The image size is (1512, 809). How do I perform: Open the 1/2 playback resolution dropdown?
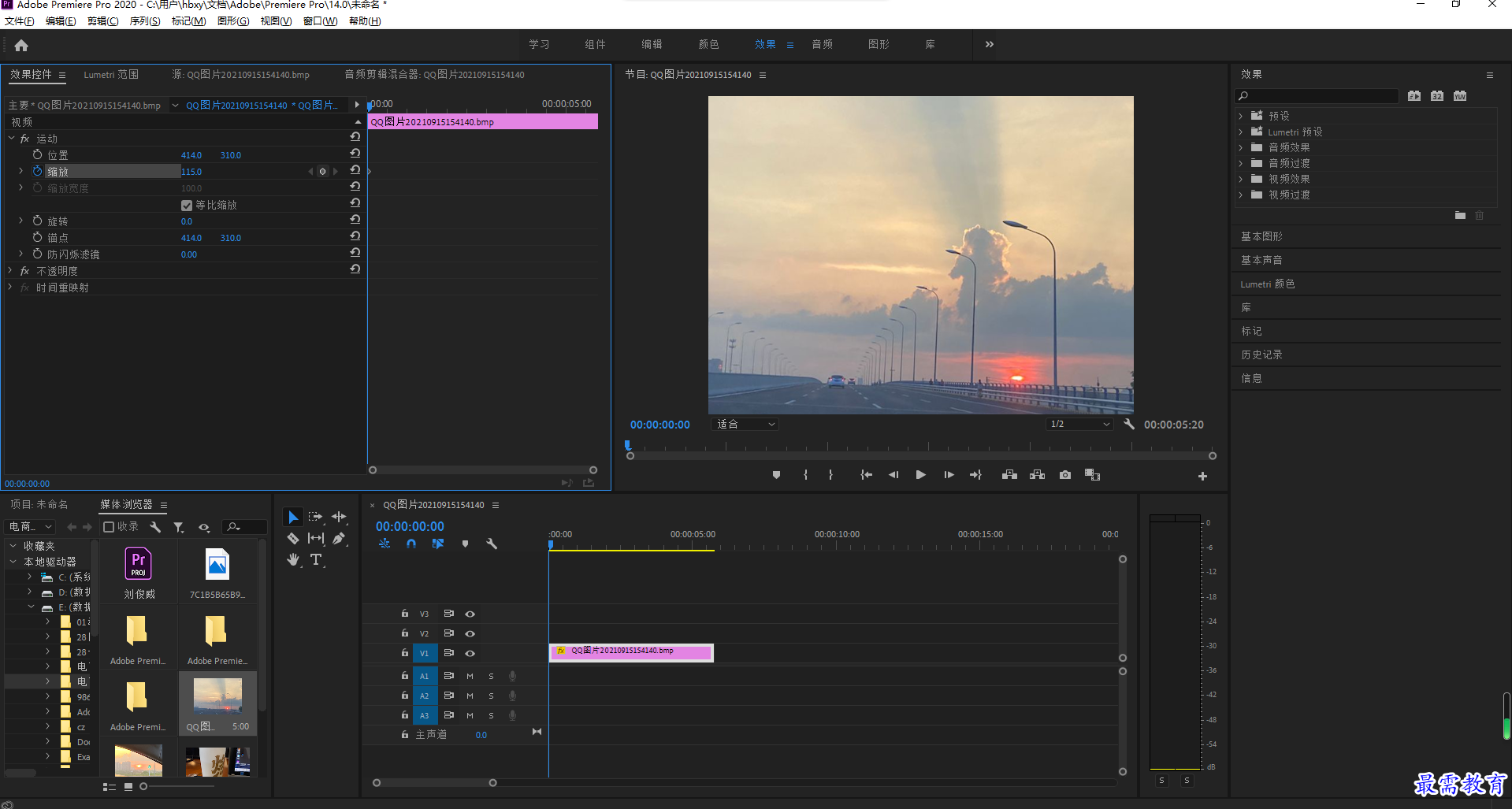[1079, 424]
